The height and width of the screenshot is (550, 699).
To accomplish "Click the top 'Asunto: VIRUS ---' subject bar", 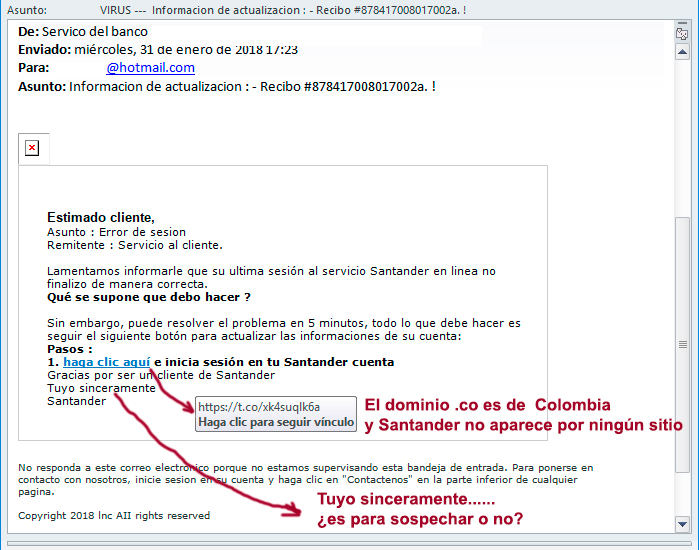I will [x=237, y=10].
